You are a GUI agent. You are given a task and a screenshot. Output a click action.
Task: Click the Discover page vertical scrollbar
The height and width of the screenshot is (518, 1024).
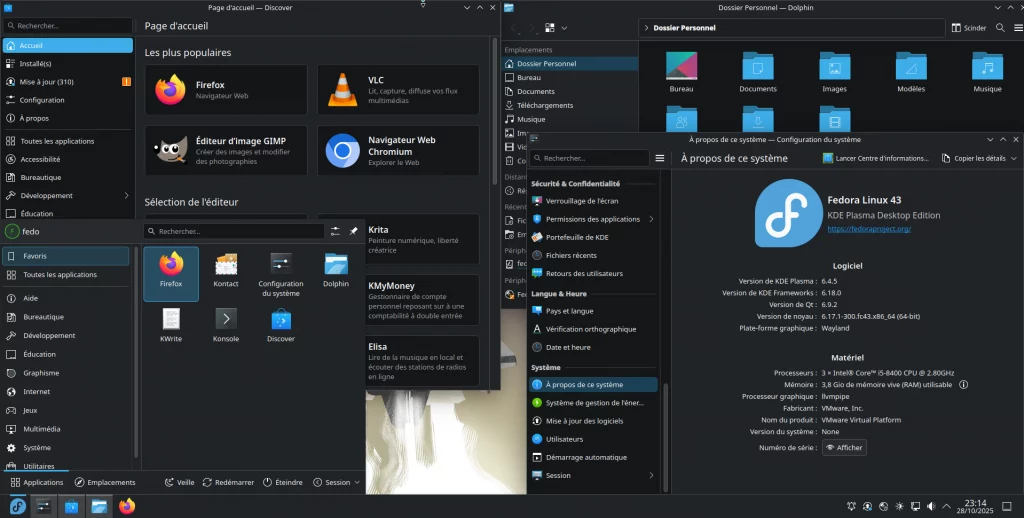(494, 110)
